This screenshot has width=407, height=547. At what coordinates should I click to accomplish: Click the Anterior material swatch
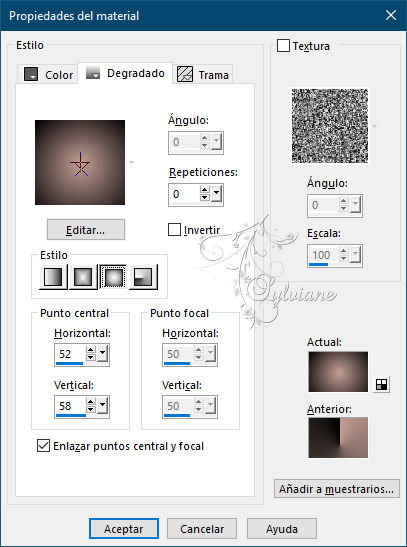point(338,437)
